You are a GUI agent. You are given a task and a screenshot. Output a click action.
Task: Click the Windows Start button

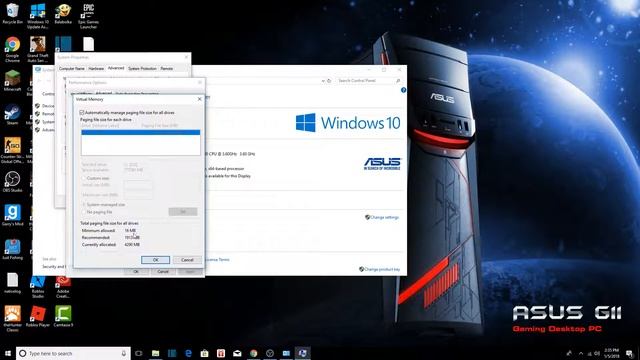point(8,353)
